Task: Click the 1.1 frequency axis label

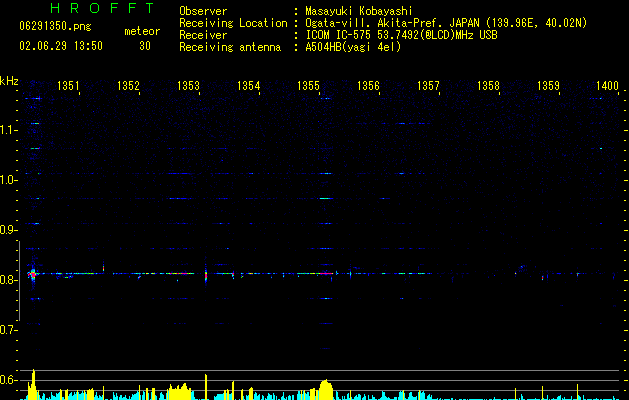Action: [x=8, y=130]
